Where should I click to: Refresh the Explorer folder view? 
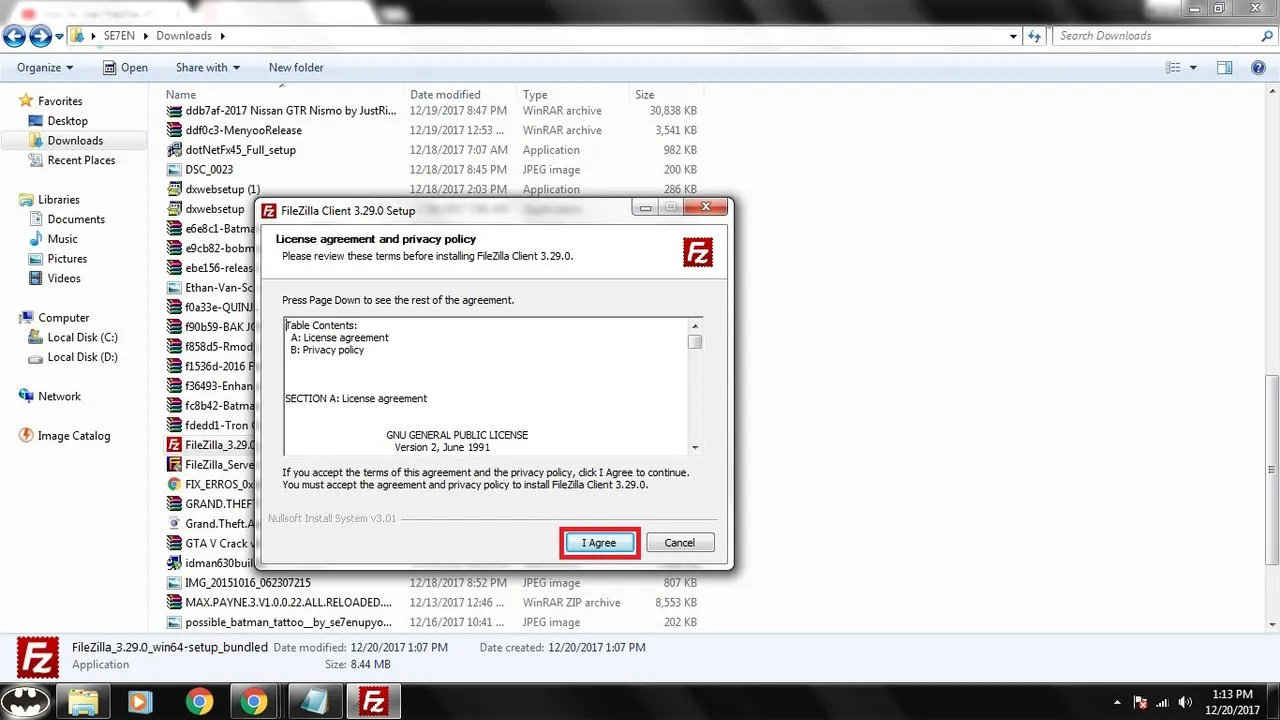(1035, 36)
